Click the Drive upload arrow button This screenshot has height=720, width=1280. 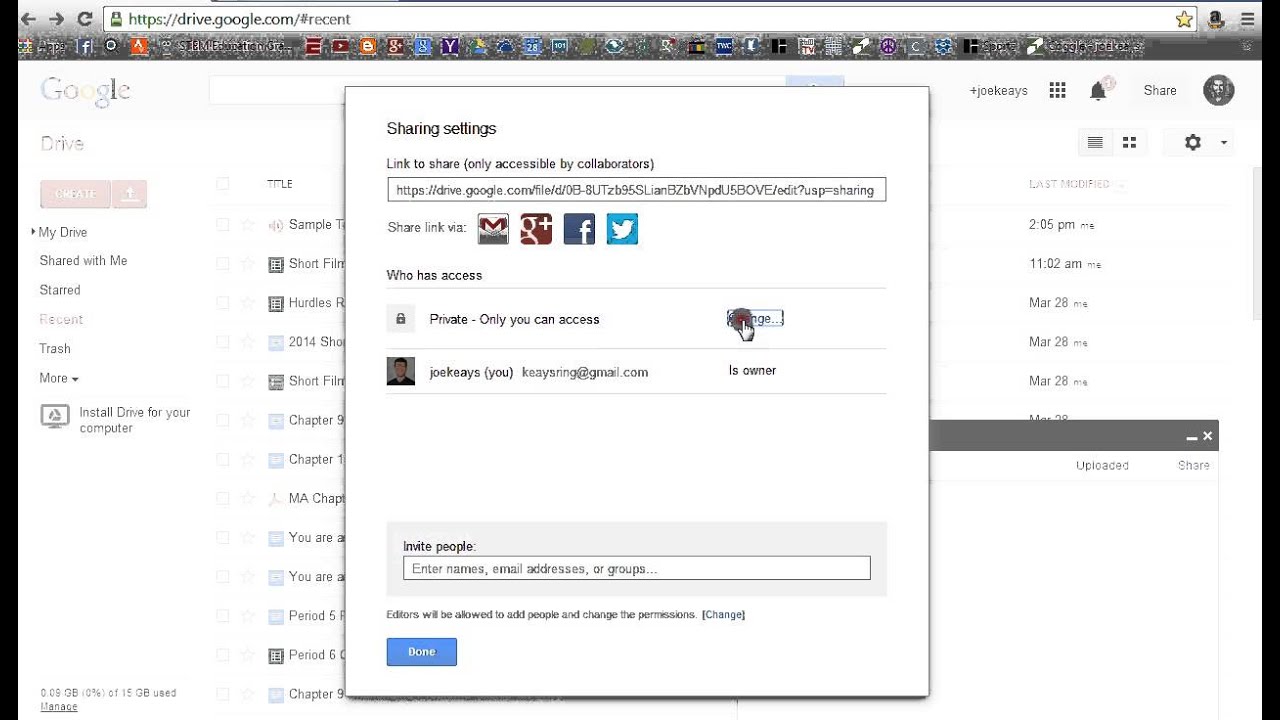pos(129,194)
